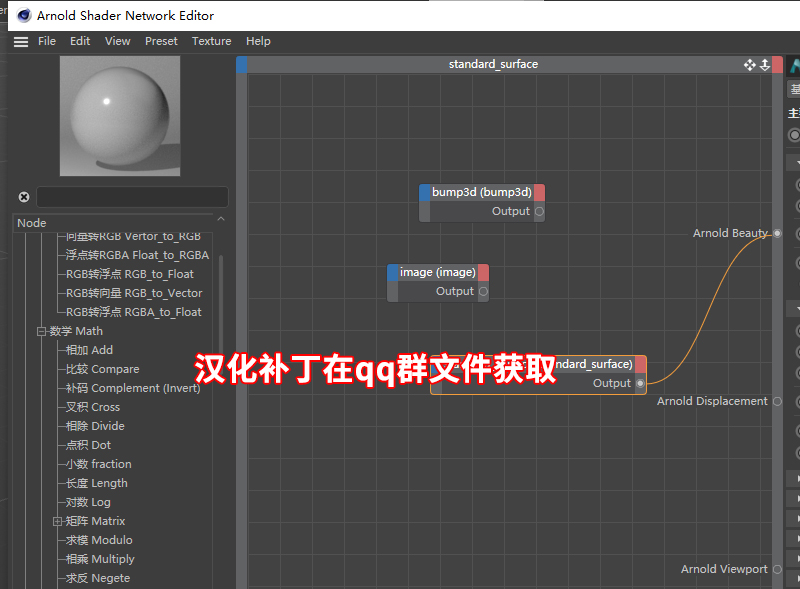Click the pan/move icon in graph header
800x589 pixels.
[x=749, y=65]
